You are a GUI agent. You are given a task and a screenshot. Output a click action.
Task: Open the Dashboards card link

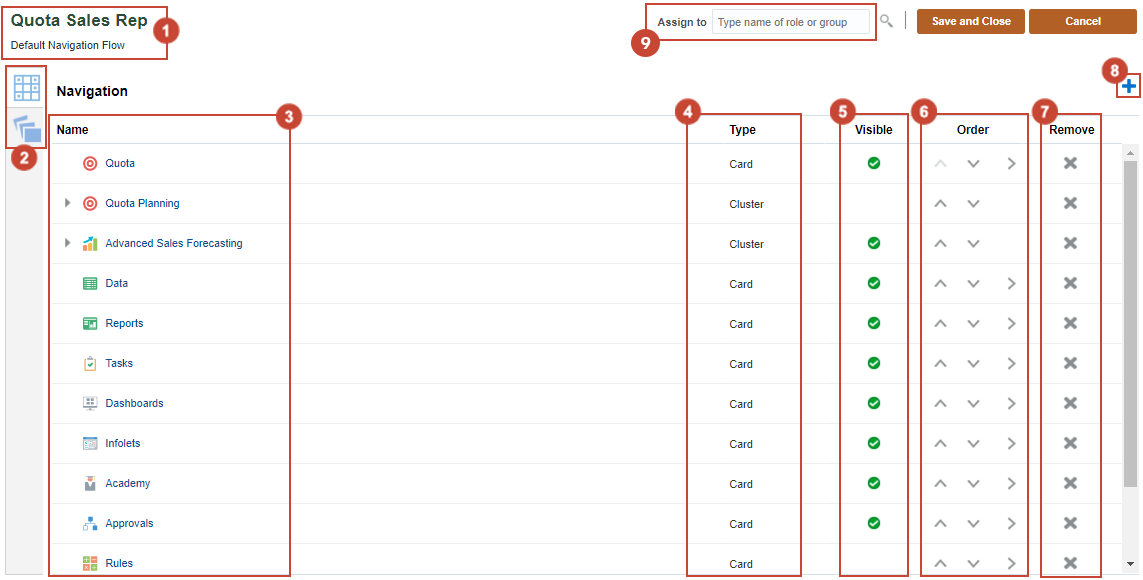(x=134, y=403)
